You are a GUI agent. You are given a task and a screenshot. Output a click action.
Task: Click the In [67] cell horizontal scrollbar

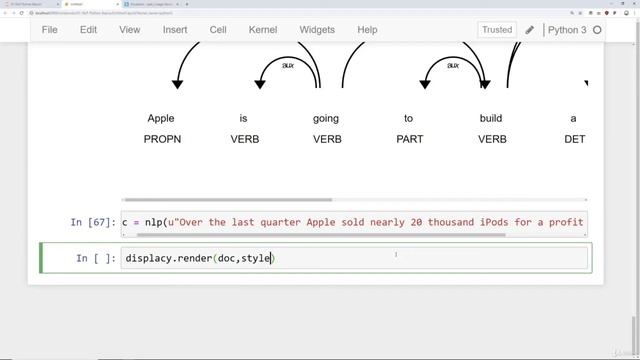tap(321, 235)
